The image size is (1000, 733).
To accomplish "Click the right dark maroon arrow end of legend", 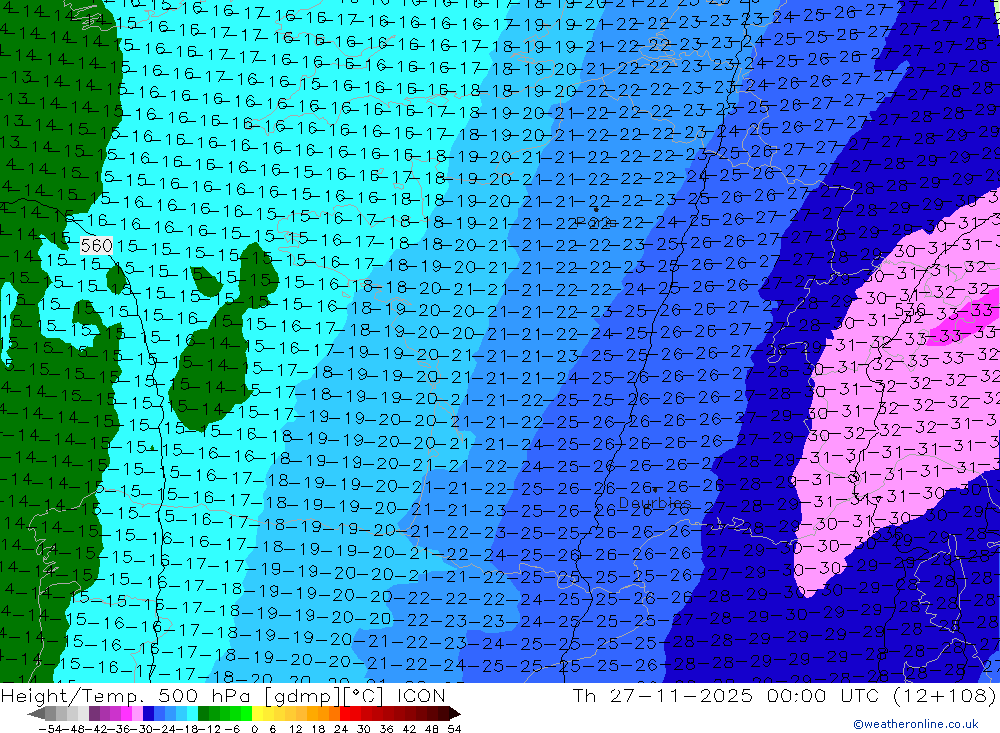I will pos(455,713).
